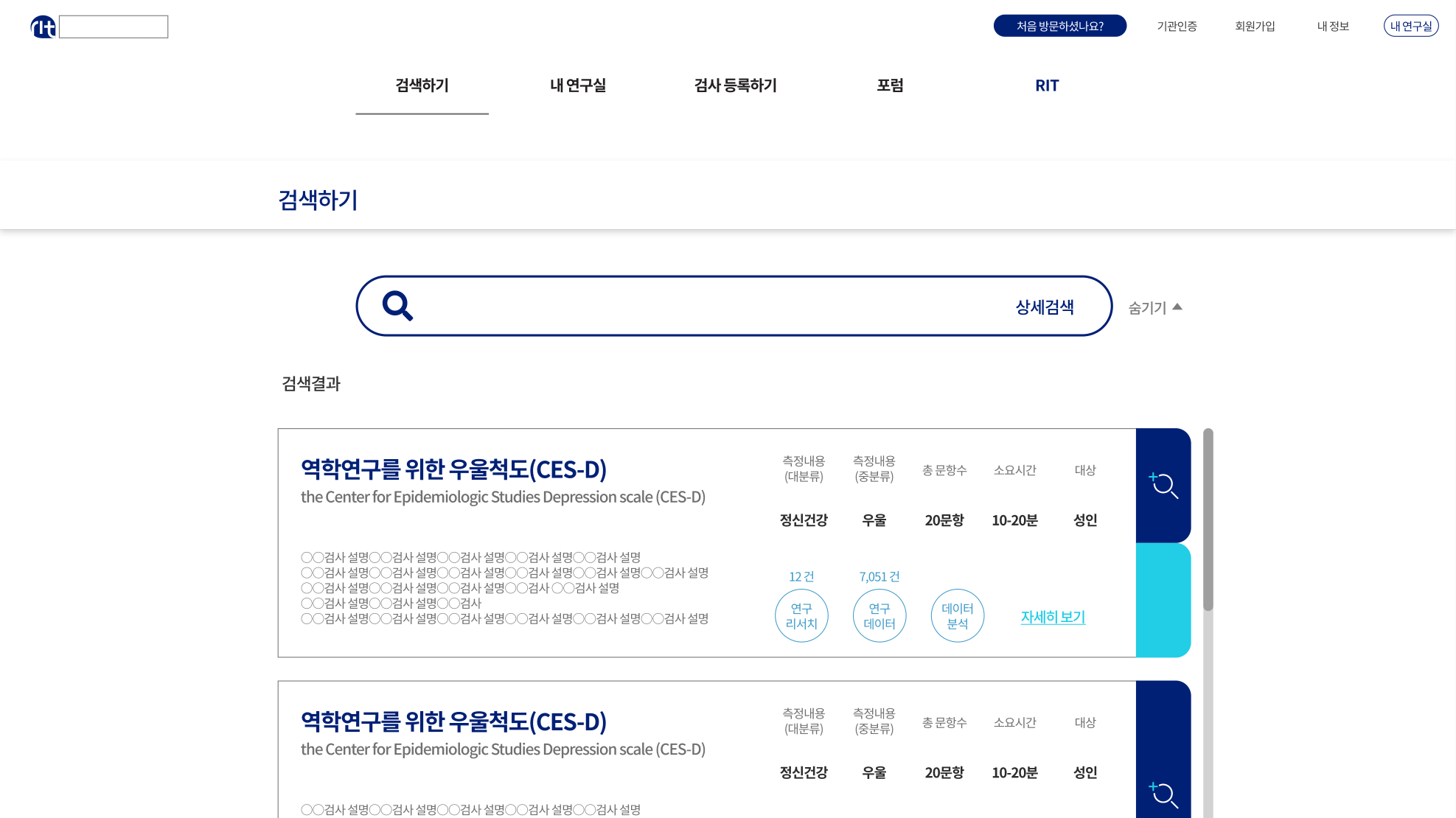Click the 자세히 보기 link
This screenshot has height=818, width=1456.
click(1053, 617)
